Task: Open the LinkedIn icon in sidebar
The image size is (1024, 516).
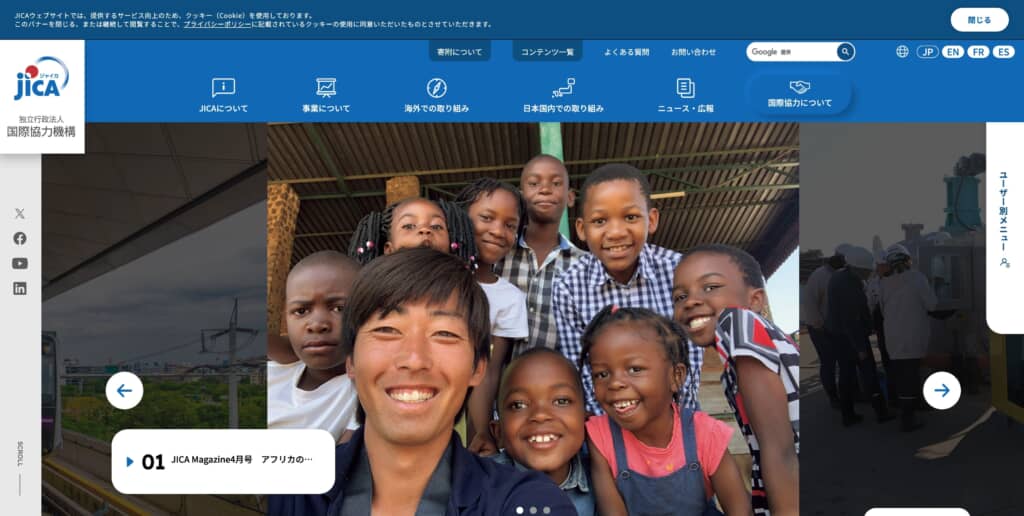Action: pyautogui.click(x=20, y=288)
